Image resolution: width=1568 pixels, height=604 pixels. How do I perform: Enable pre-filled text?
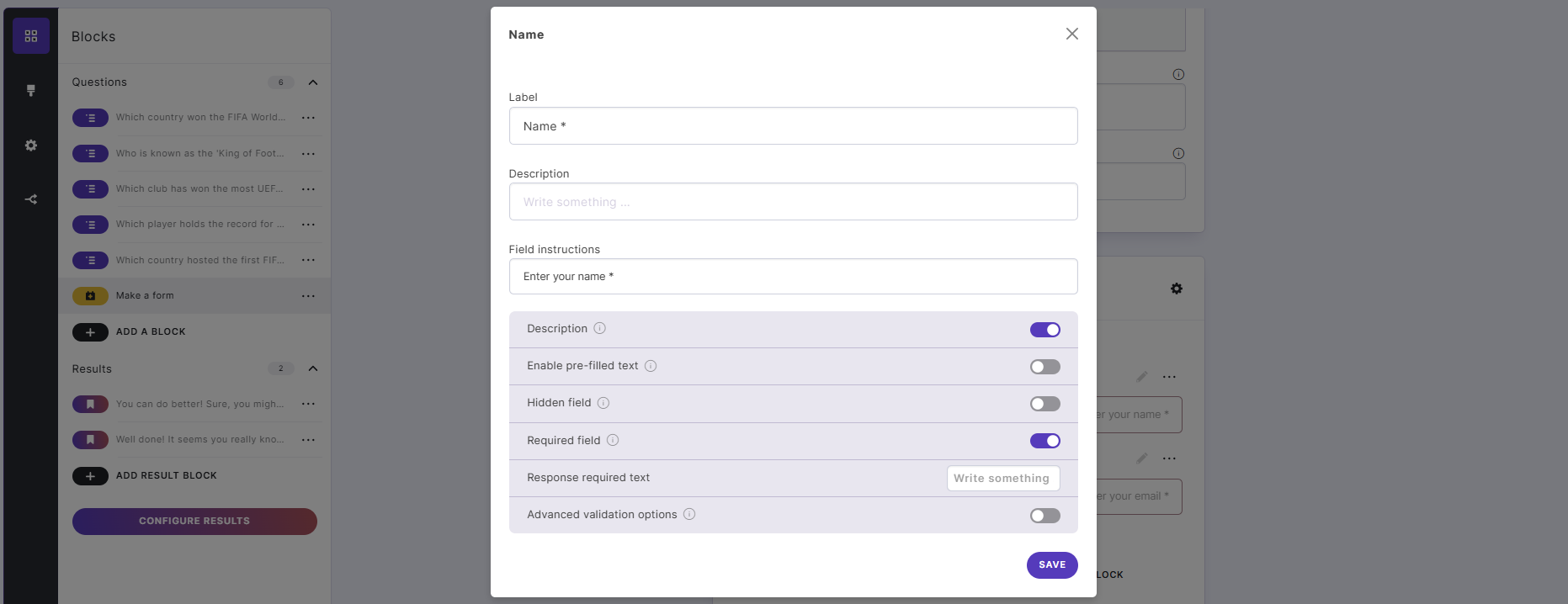point(1044,367)
